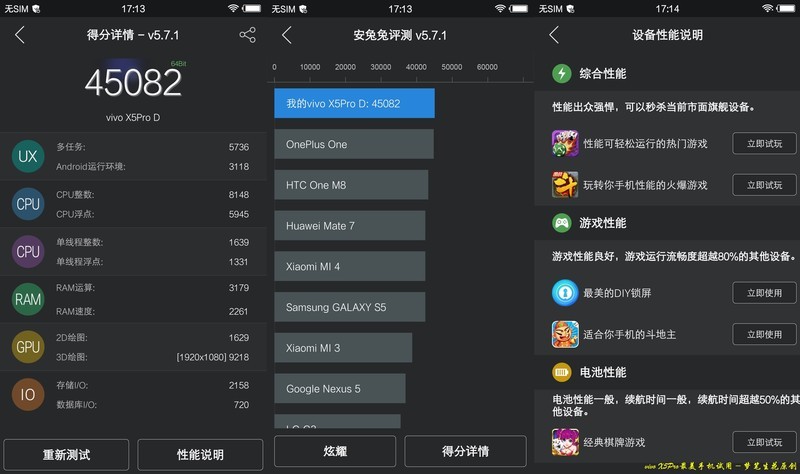Viewport: 800px width, 474px height.
Task: Open the 经典棋牌游戏 app icon
Action: coord(565,442)
